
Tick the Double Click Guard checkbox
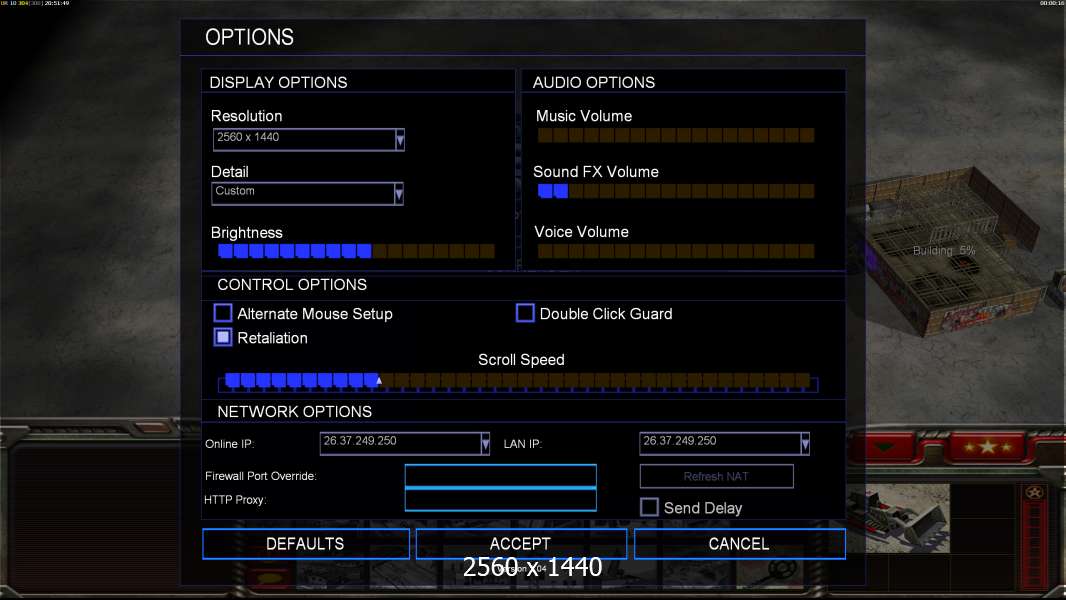point(525,314)
